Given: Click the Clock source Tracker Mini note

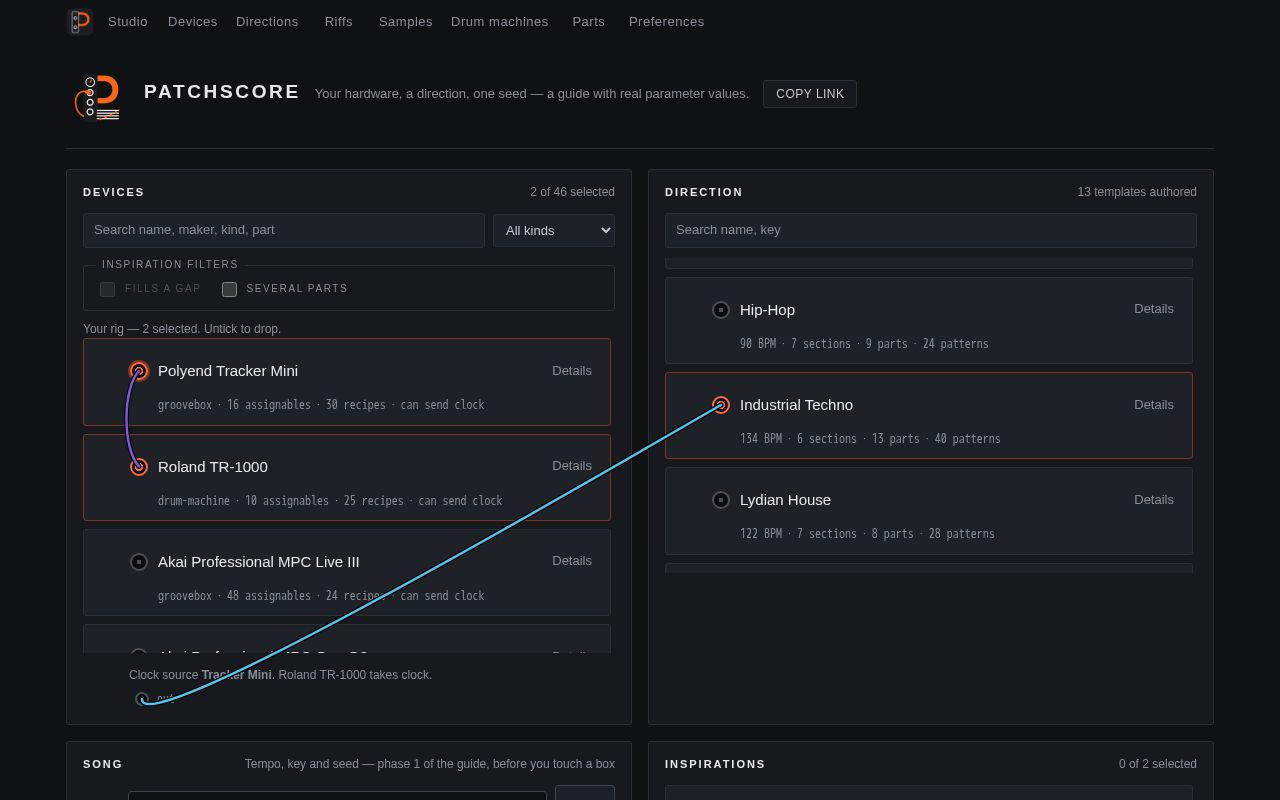Looking at the screenshot, I should pos(281,675).
